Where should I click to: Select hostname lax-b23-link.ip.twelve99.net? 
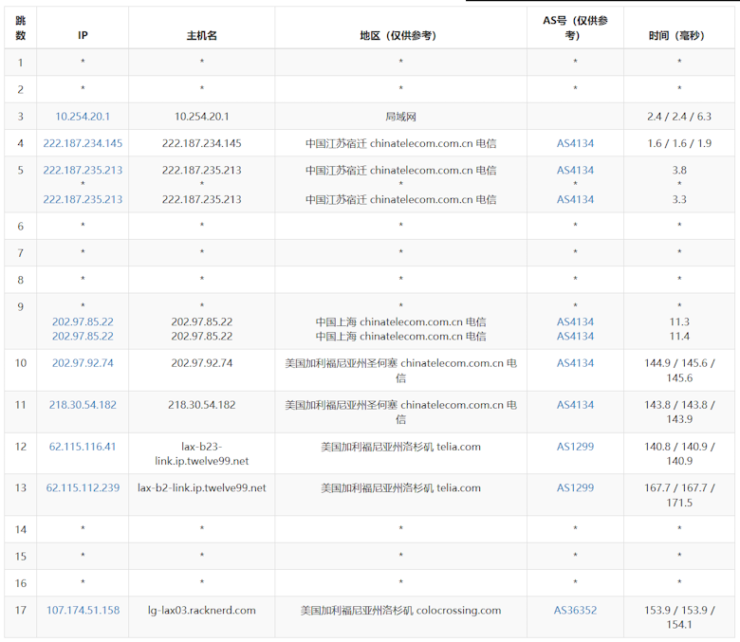[x=202, y=454]
